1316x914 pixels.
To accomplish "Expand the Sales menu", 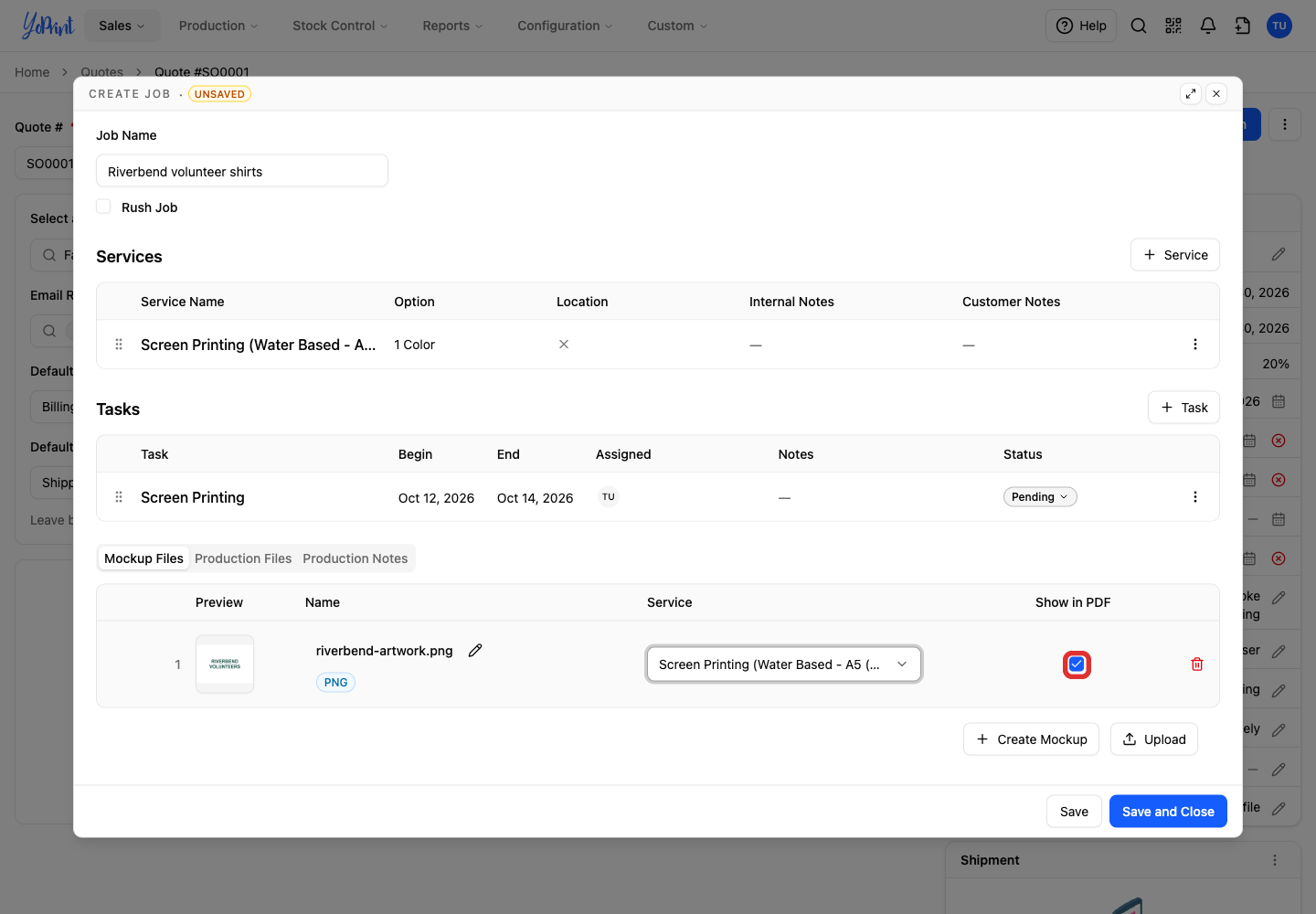I will pos(122,26).
